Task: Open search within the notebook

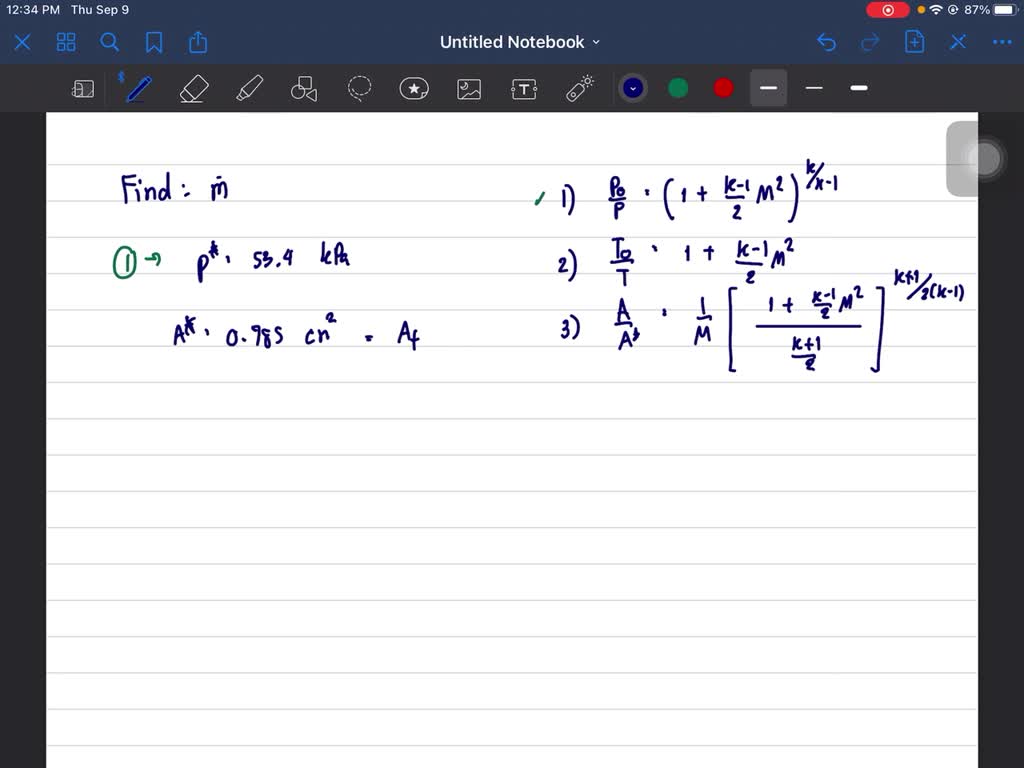Action: [x=110, y=42]
